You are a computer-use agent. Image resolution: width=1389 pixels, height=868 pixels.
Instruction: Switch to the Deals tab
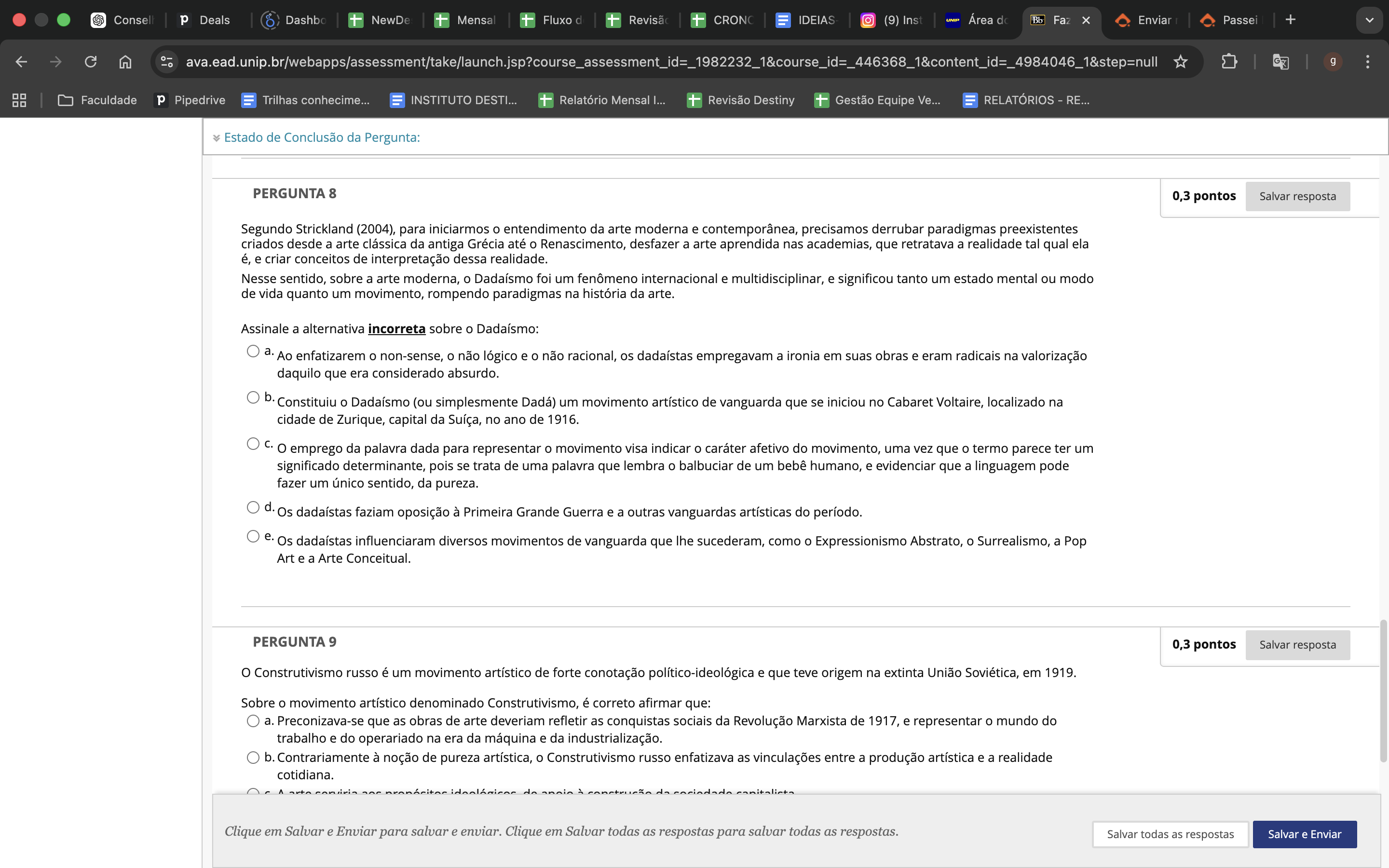click(205, 20)
